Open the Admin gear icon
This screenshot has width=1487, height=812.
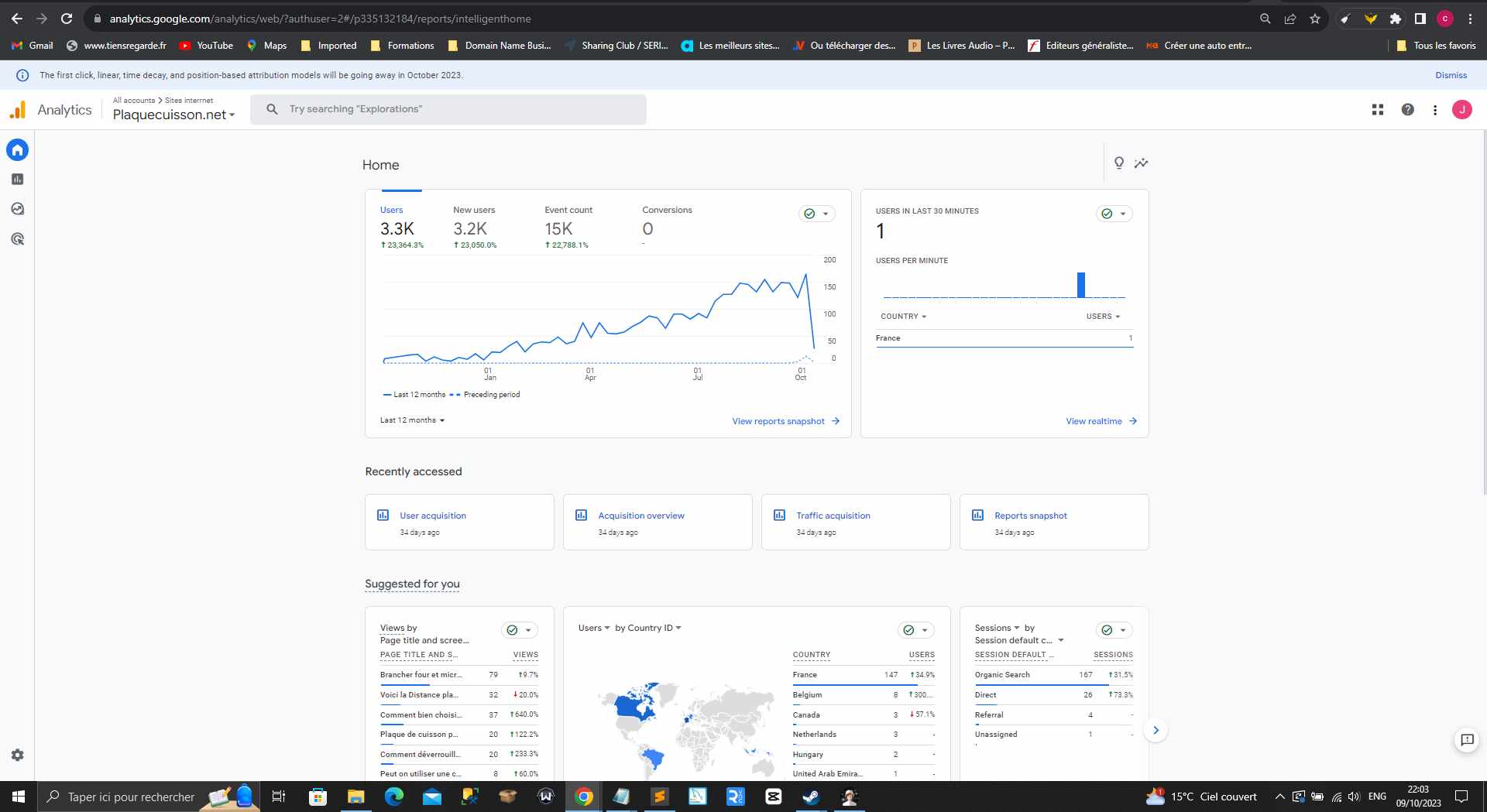(x=17, y=755)
